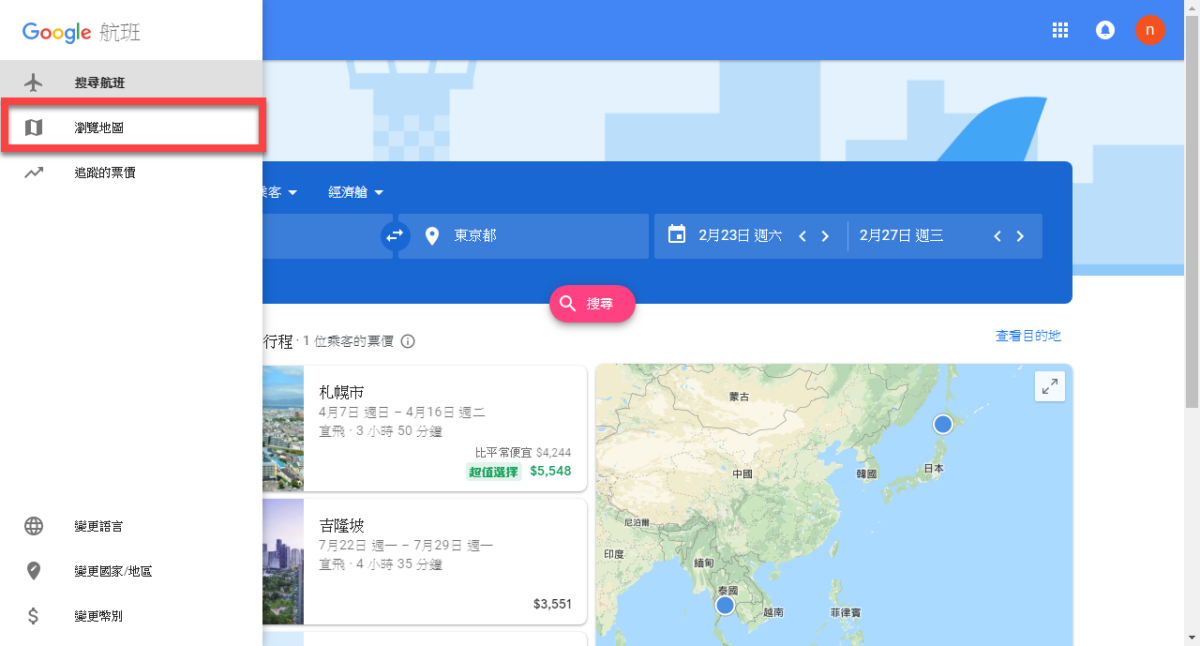Open 變更語言 in the side menu

pos(131,526)
